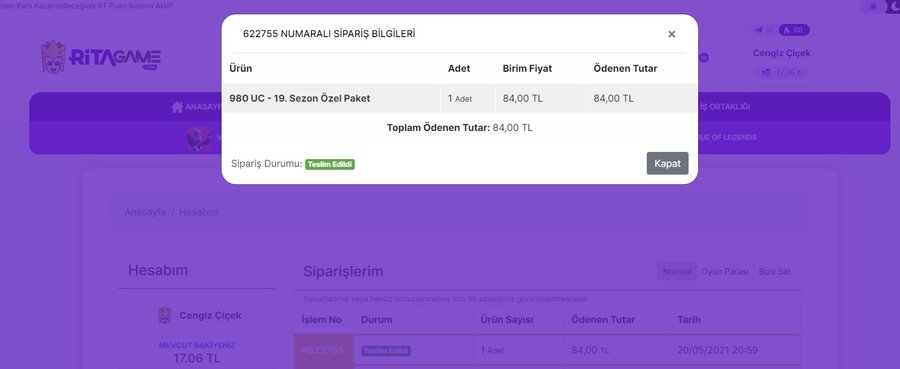
Task: Open the paper-plane messages icon
Action: pyautogui.click(x=759, y=30)
